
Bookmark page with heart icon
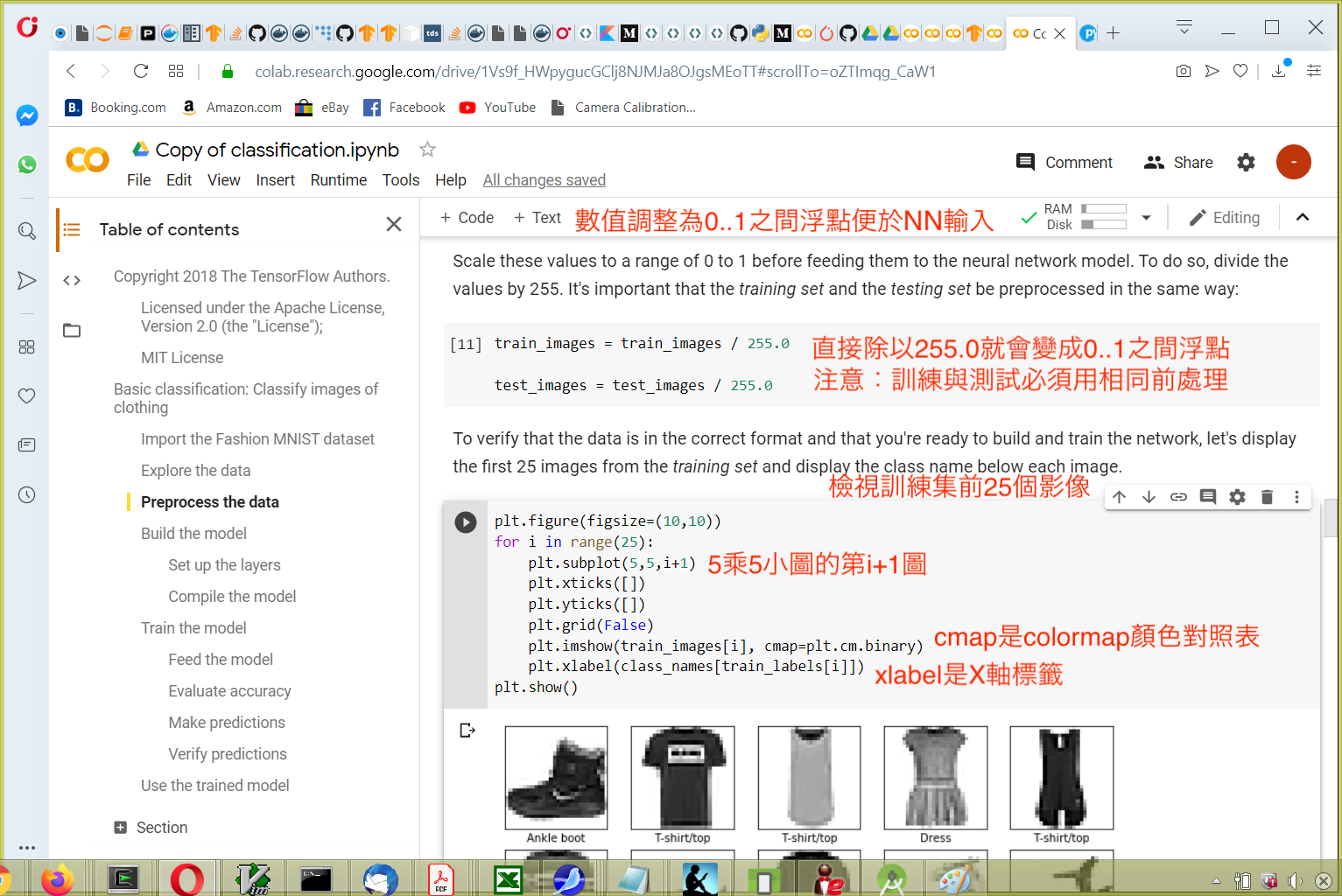[1240, 71]
